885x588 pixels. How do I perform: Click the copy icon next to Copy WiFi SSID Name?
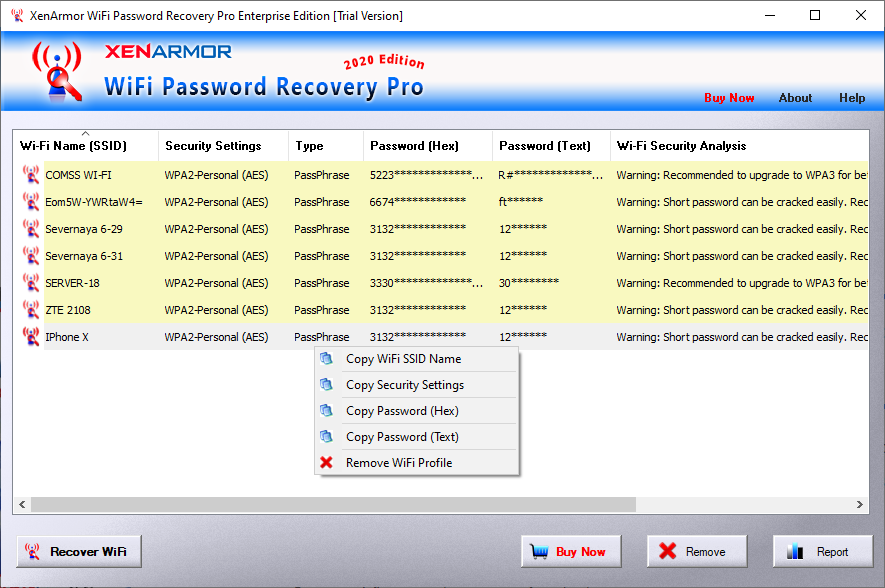point(326,358)
